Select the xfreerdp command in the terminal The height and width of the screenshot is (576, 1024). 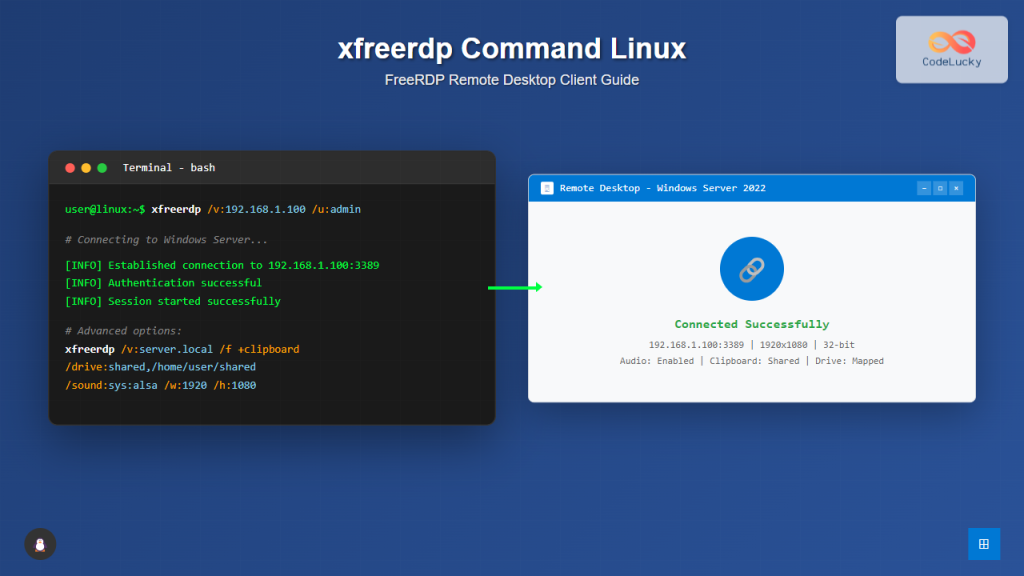tap(176, 209)
